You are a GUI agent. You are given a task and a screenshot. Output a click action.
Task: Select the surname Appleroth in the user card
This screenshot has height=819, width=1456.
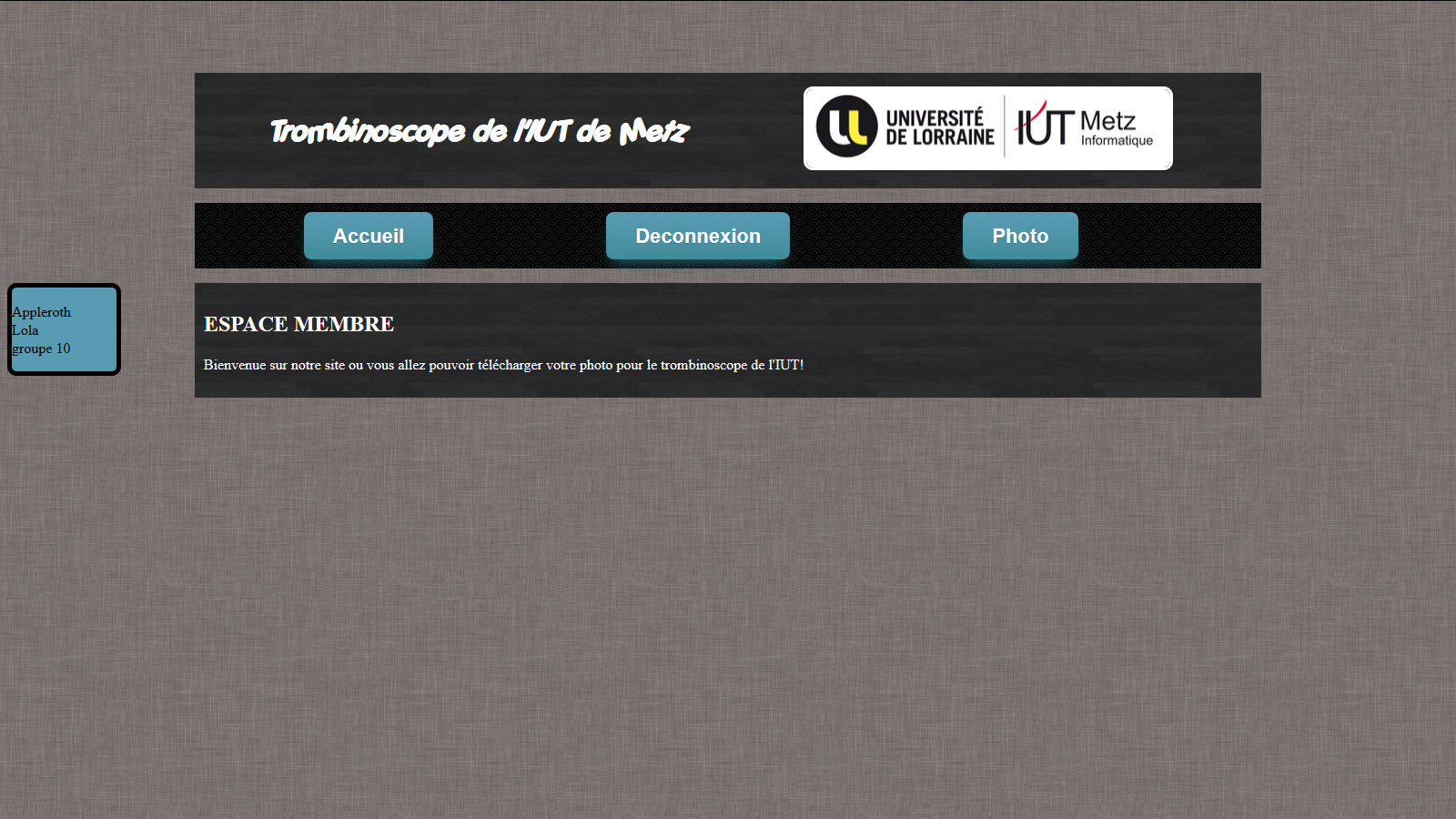41,312
